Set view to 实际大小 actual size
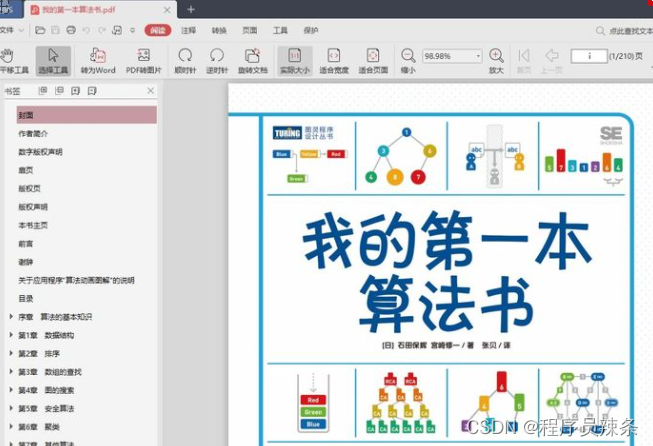 pyautogui.click(x=295, y=61)
